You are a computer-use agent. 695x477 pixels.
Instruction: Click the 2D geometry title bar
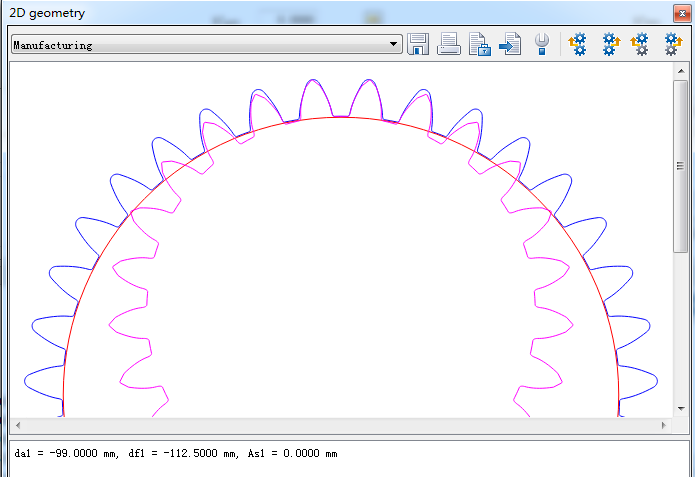coord(300,13)
